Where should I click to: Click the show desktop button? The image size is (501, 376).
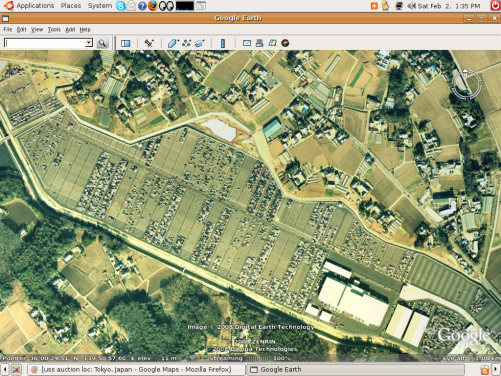tap(16, 369)
